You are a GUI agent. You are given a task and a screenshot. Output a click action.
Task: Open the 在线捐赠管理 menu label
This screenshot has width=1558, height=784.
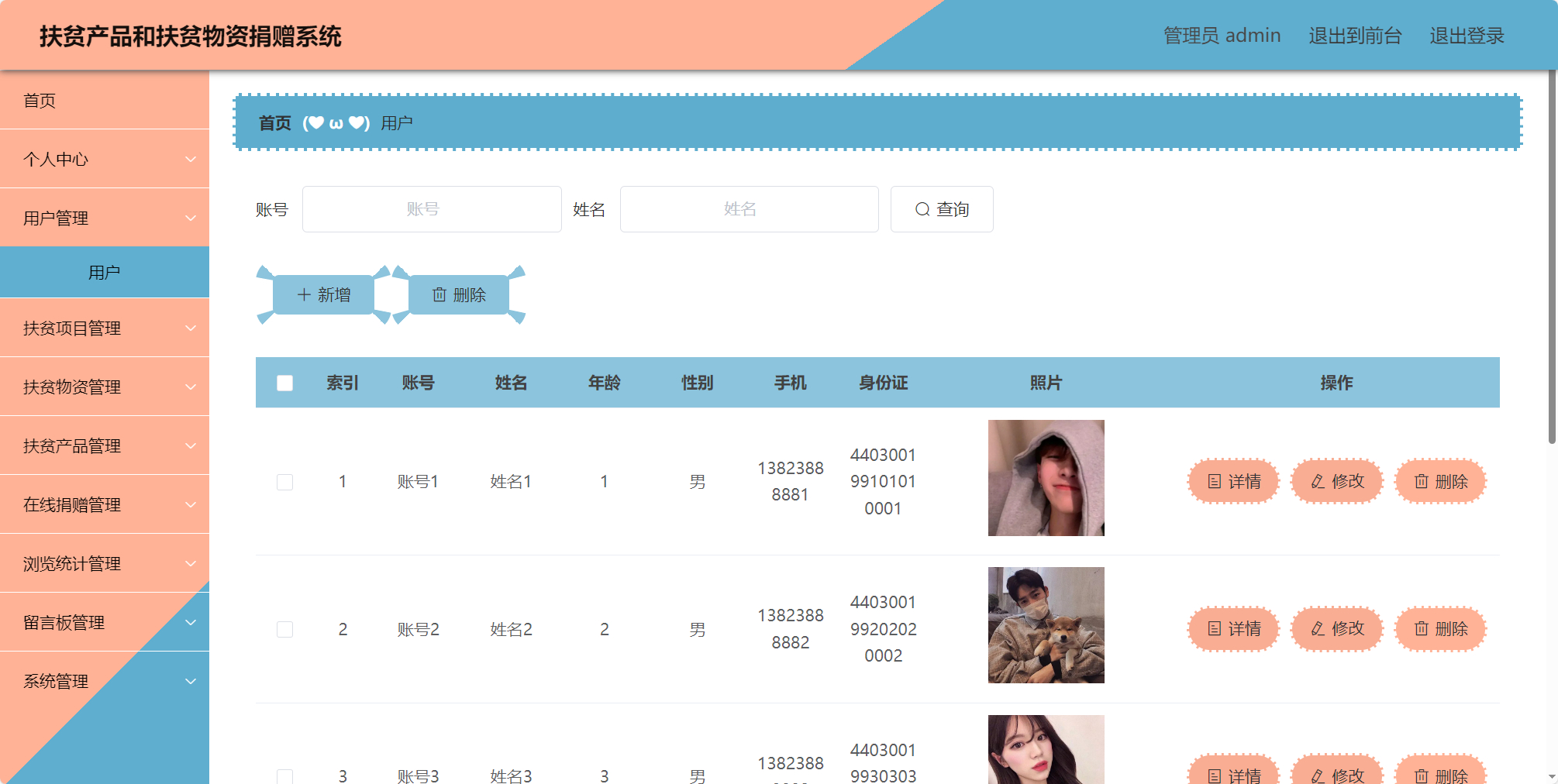[72, 504]
